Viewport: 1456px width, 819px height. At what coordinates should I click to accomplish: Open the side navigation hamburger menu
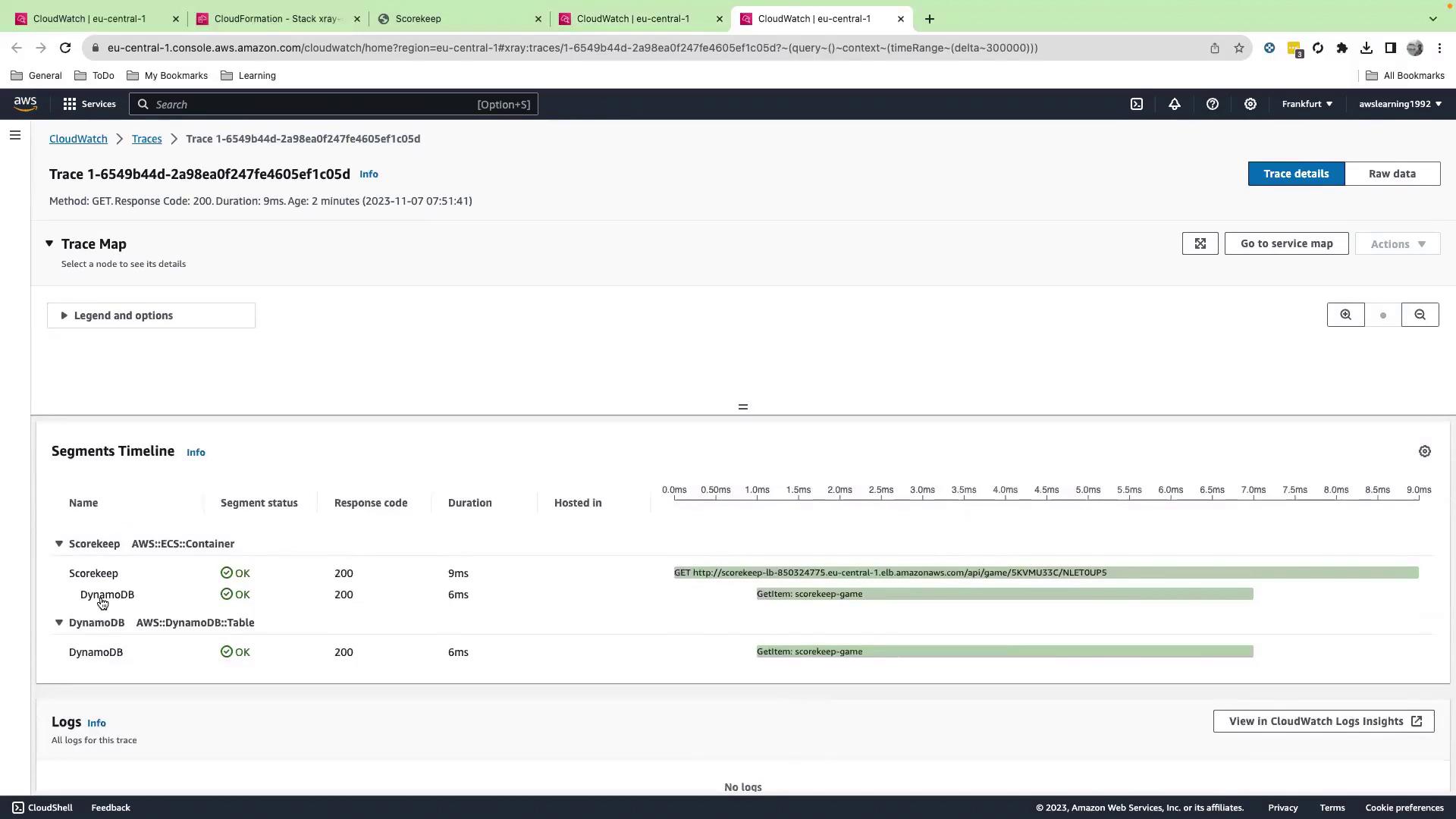click(x=15, y=136)
